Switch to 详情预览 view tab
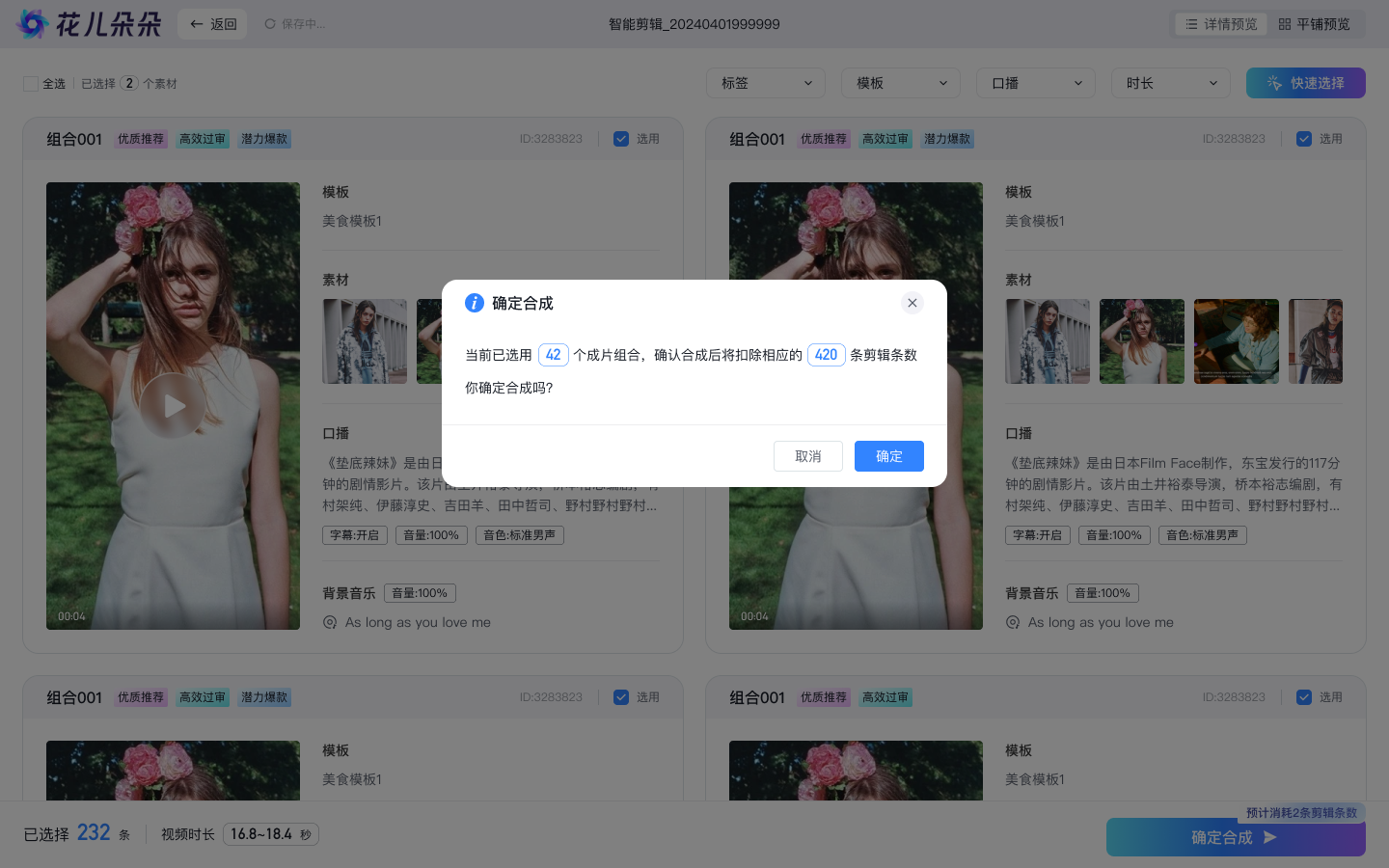The height and width of the screenshot is (868, 1389). 1221,24
